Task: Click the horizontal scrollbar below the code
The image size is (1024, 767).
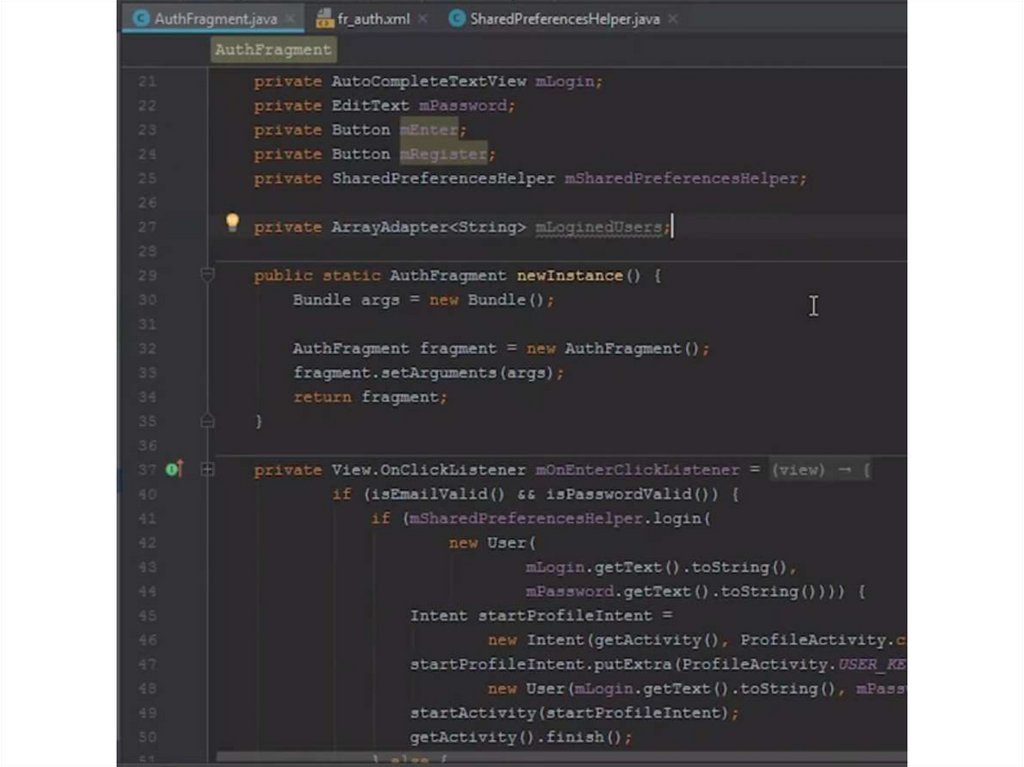Action: (x=560, y=759)
